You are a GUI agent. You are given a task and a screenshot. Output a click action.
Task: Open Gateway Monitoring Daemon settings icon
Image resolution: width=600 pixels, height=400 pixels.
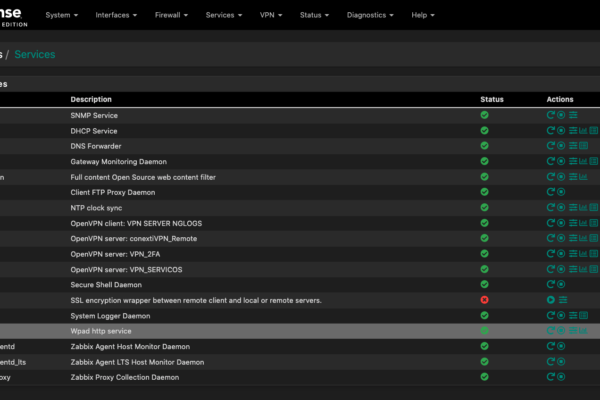tap(573, 161)
